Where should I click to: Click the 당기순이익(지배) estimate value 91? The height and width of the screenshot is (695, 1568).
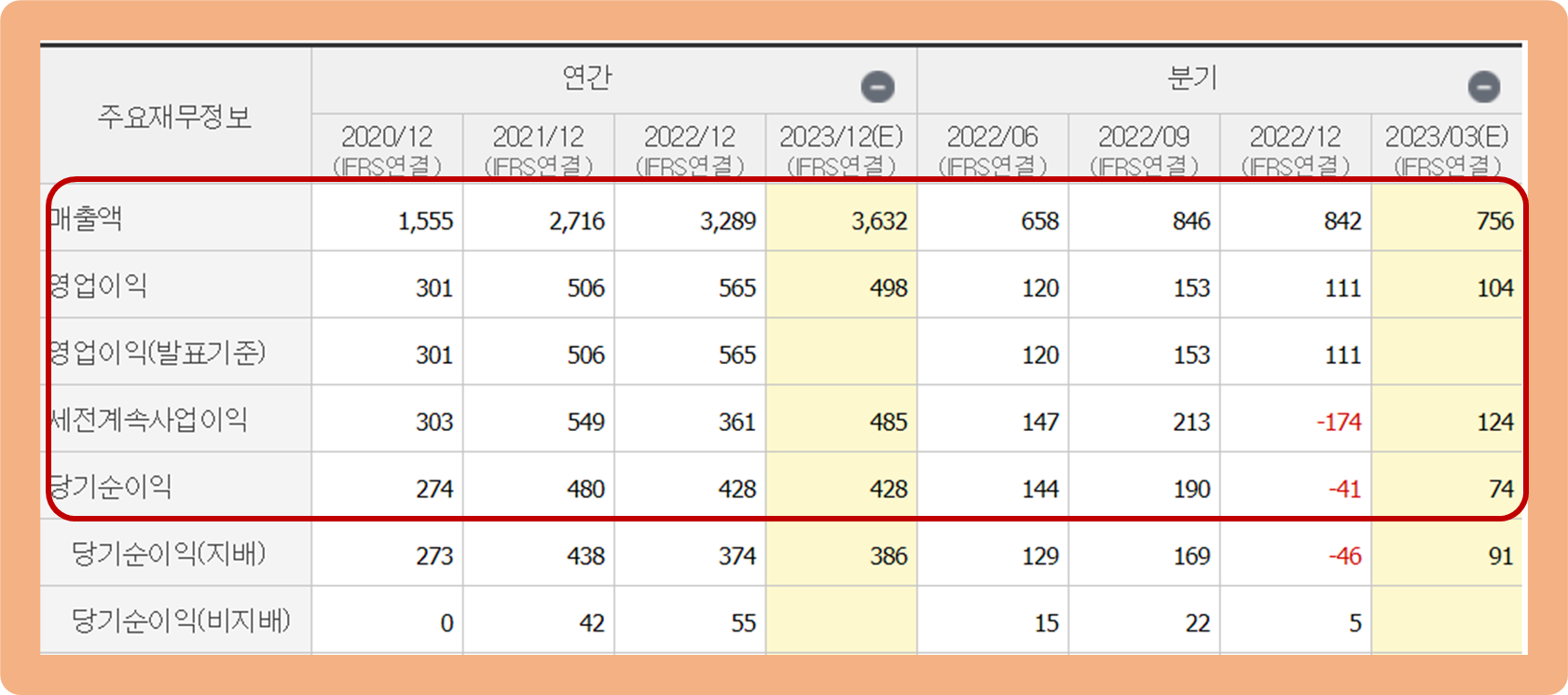point(1501,558)
